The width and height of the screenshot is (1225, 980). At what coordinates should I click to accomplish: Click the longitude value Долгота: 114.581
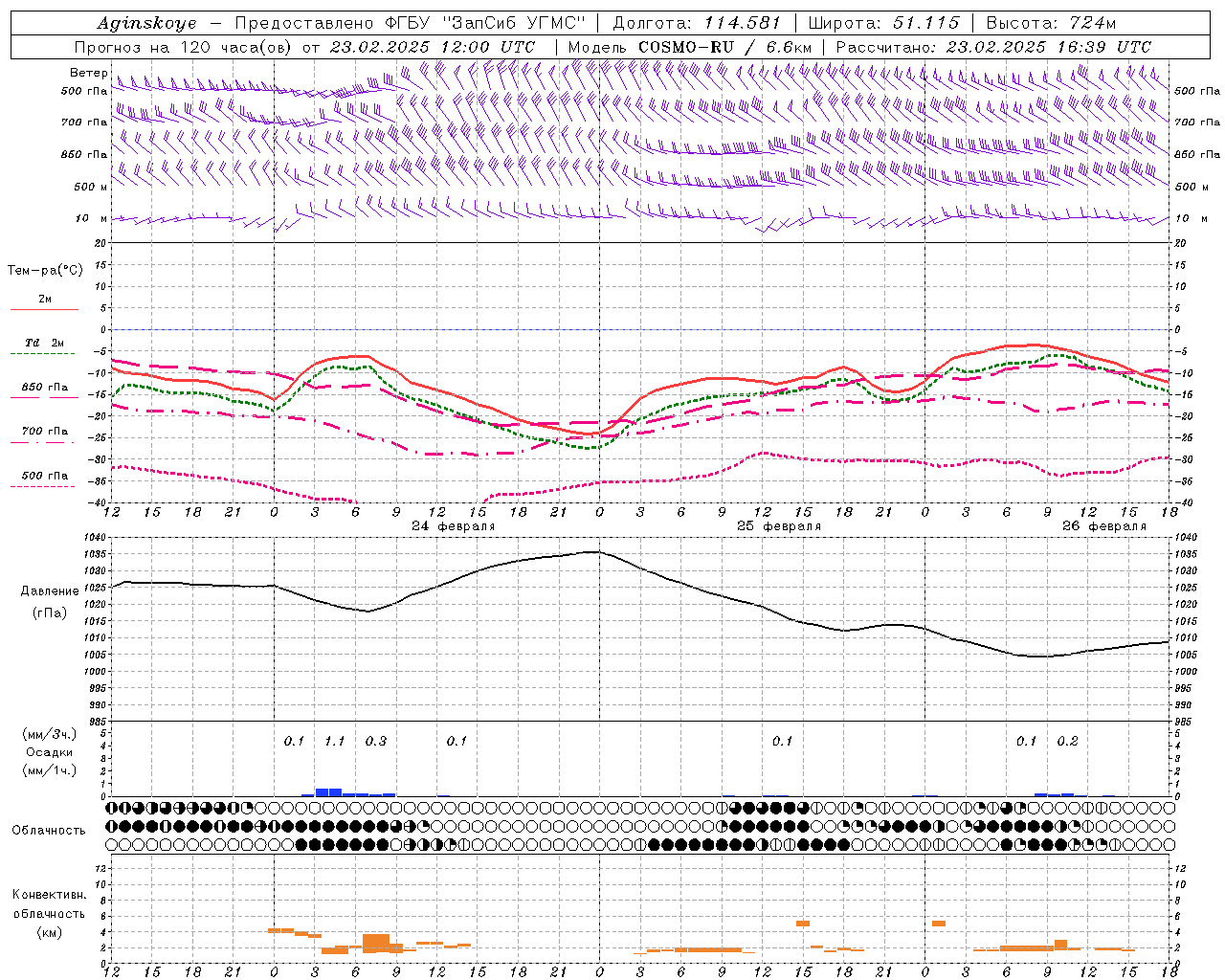pos(697,23)
